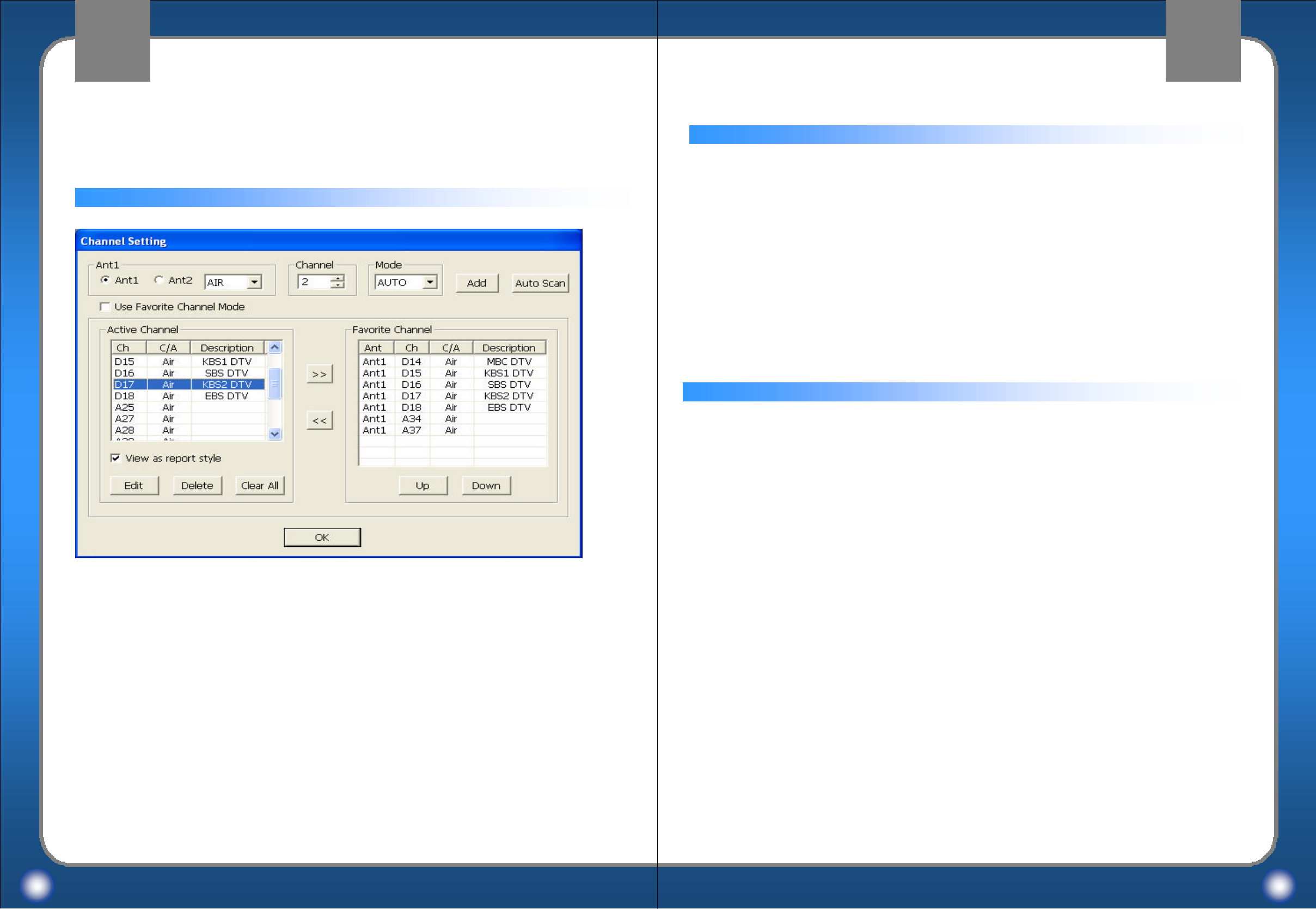The height and width of the screenshot is (909, 1316).
Task: Uncheck View as report style
Action: 115,459
